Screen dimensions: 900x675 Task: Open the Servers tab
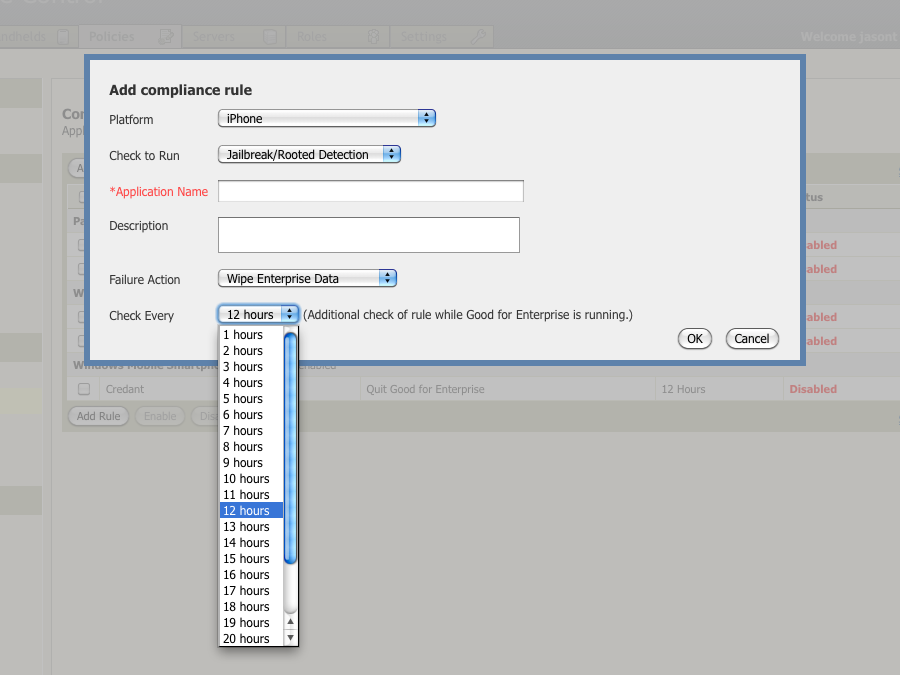click(x=234, y=37)
